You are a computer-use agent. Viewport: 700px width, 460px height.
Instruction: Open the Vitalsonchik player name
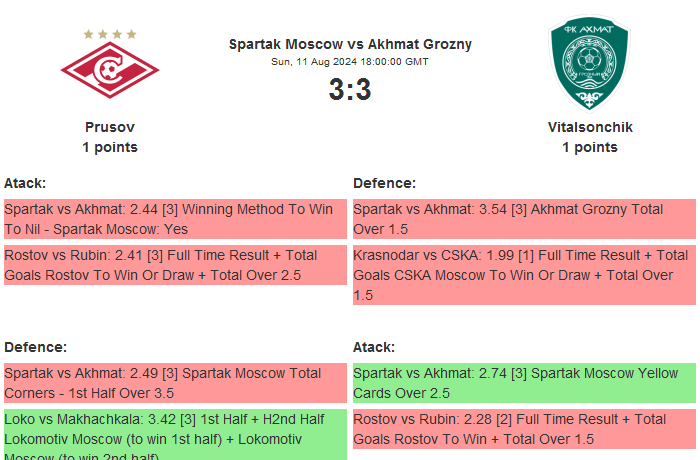point(590,127)
